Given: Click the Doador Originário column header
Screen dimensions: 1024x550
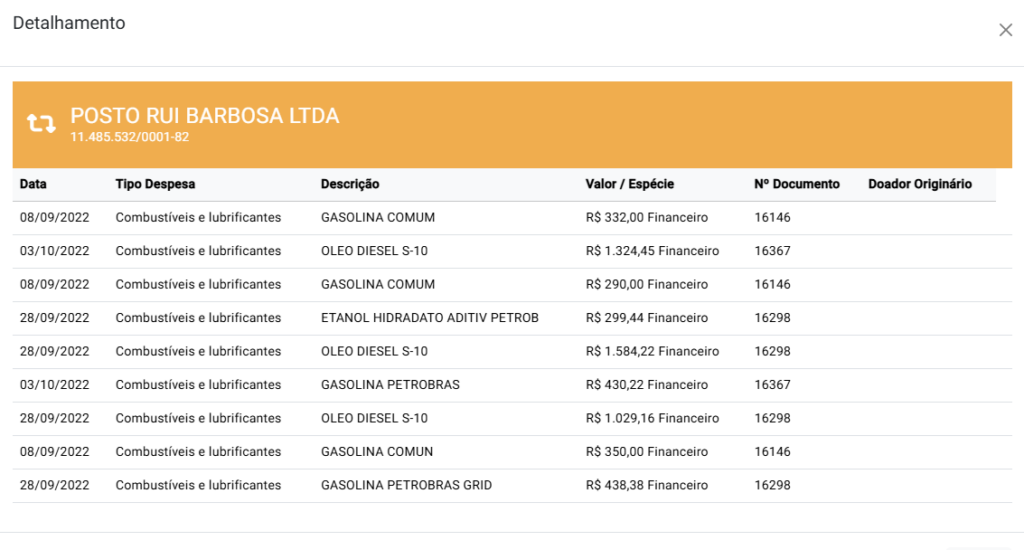Looking at the screenshot, I should click(x=919, y=184).
